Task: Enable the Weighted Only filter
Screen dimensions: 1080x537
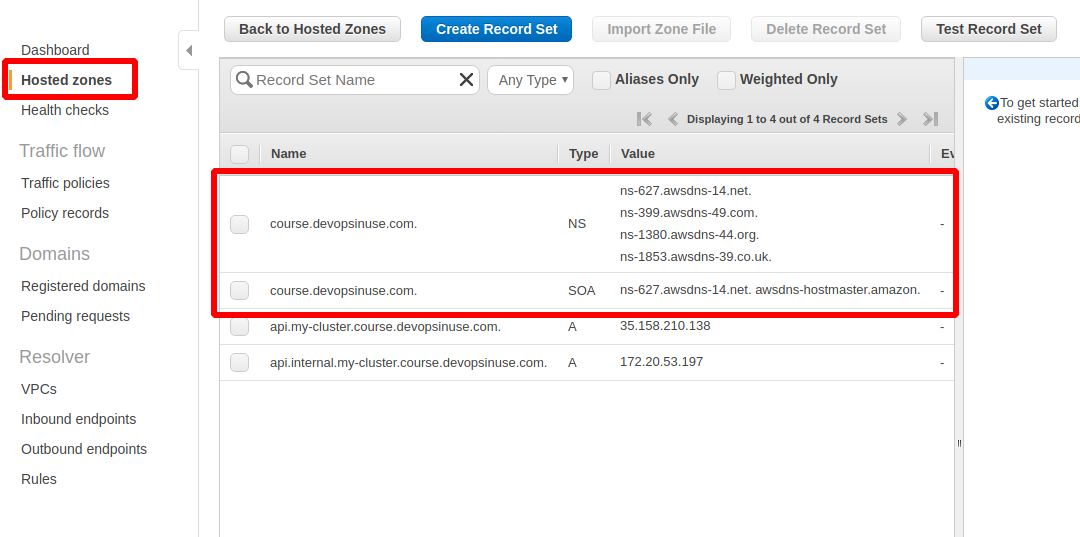Action: (727, 81)
